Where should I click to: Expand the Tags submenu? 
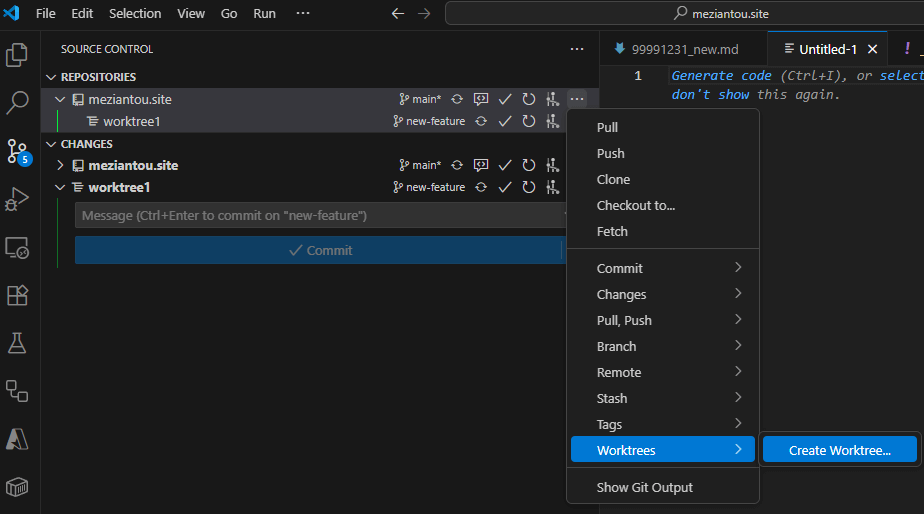tap(663, 424)
